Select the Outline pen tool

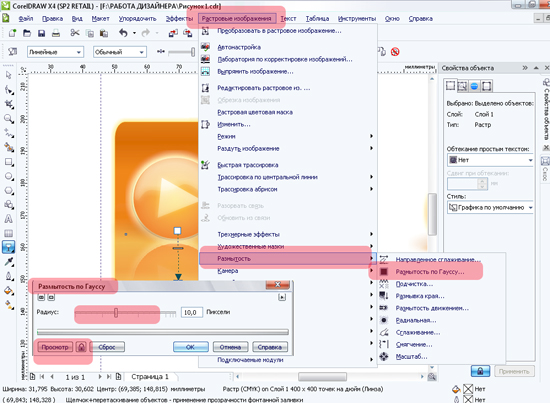tap(9, 276)
